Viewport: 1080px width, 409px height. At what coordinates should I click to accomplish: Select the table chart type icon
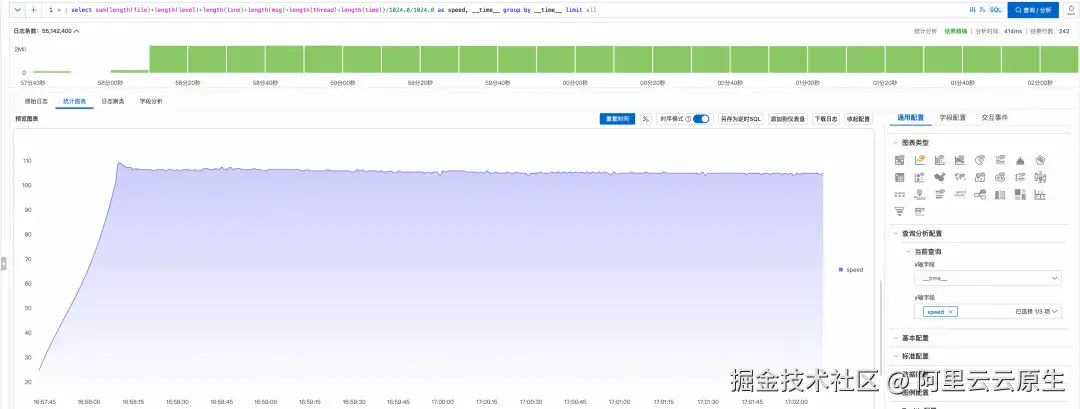coord(900,160)
